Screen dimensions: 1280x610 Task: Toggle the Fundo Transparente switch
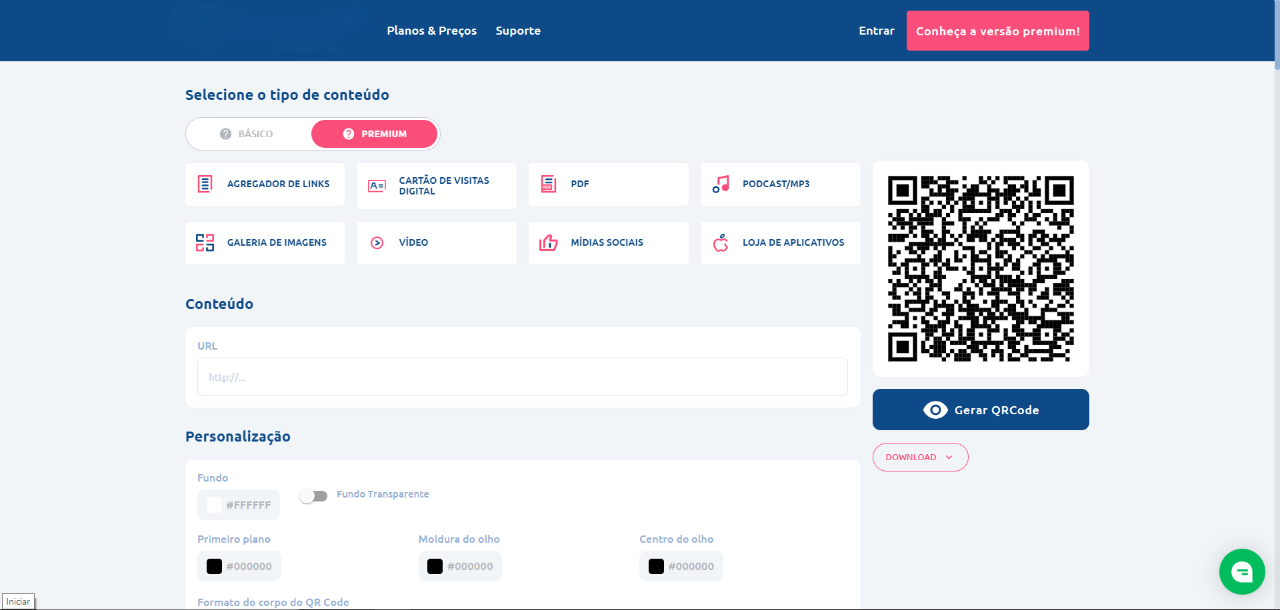point(315,496)
